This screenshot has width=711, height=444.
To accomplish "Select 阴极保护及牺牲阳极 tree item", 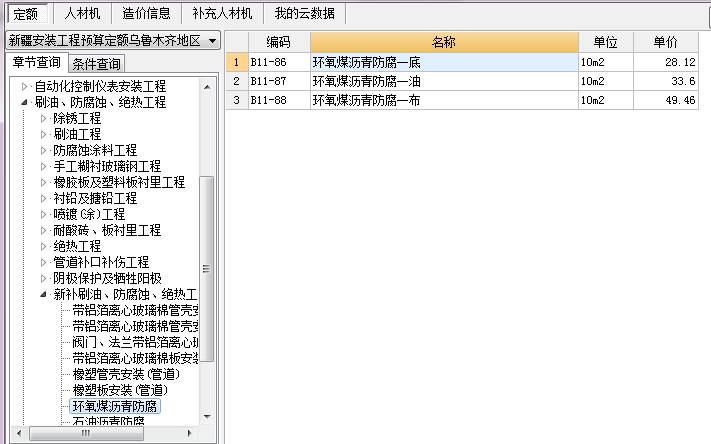I will point(107,278).
